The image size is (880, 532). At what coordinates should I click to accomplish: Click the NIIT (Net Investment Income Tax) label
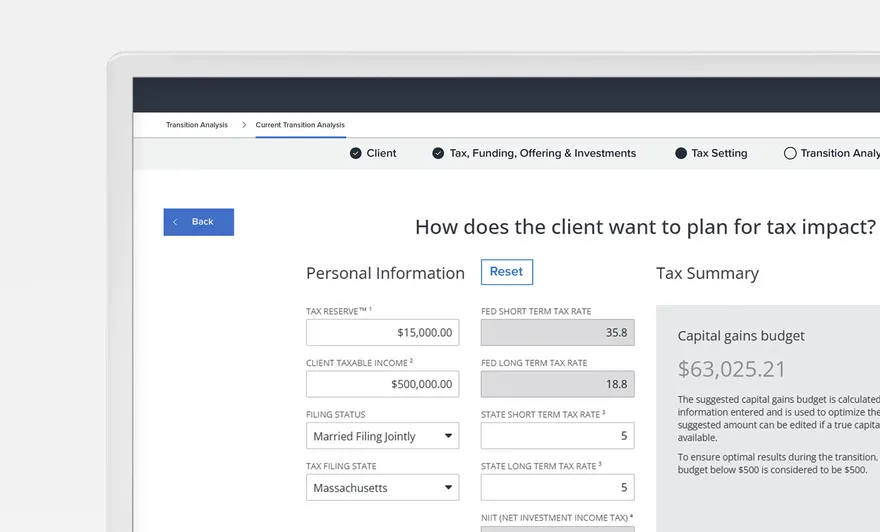(x=557, y=517)
